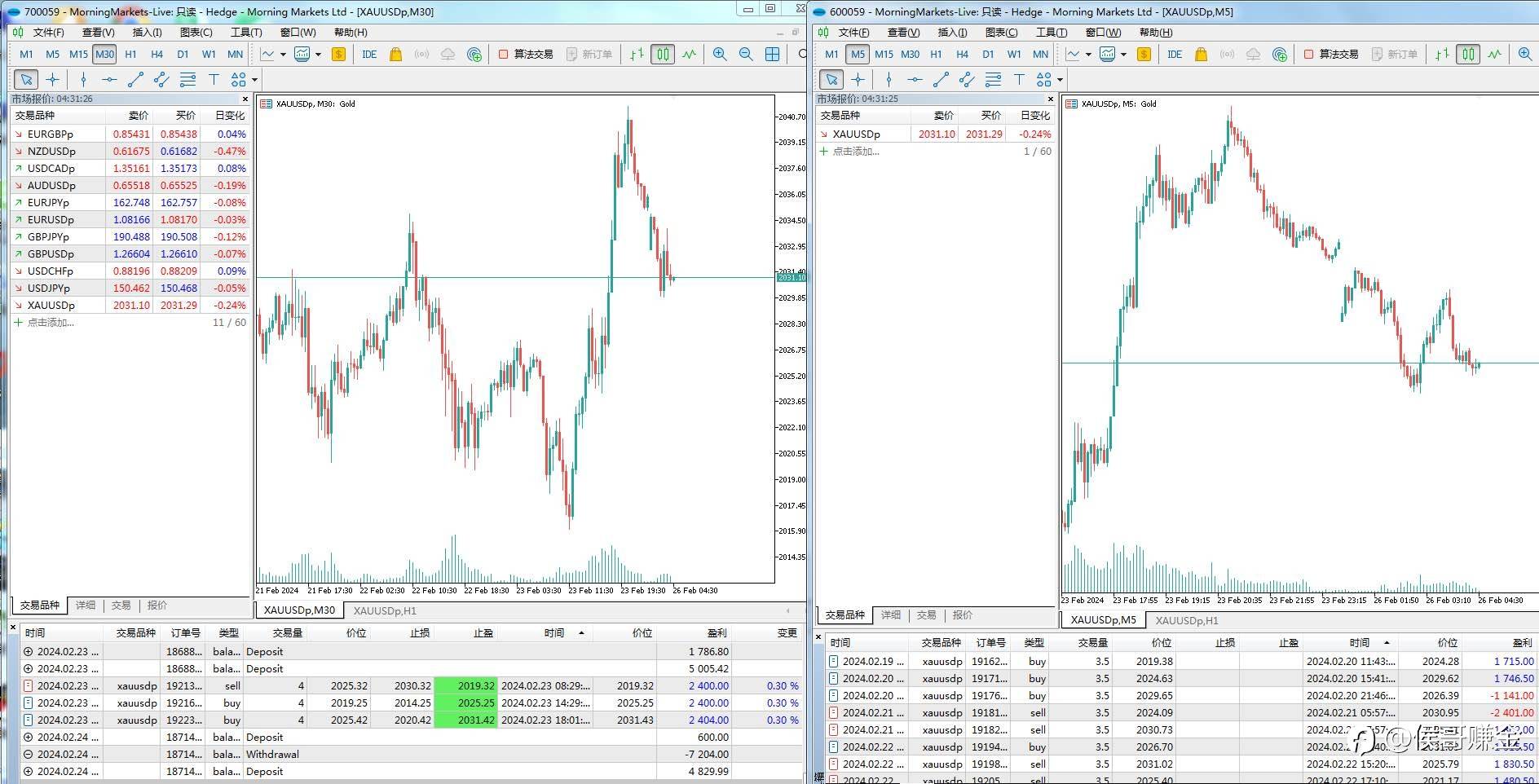This screenshot has width=1539, height=784.
Task: Set H4 timeframe in the M30 window
Action: click(x=157, y=54)
